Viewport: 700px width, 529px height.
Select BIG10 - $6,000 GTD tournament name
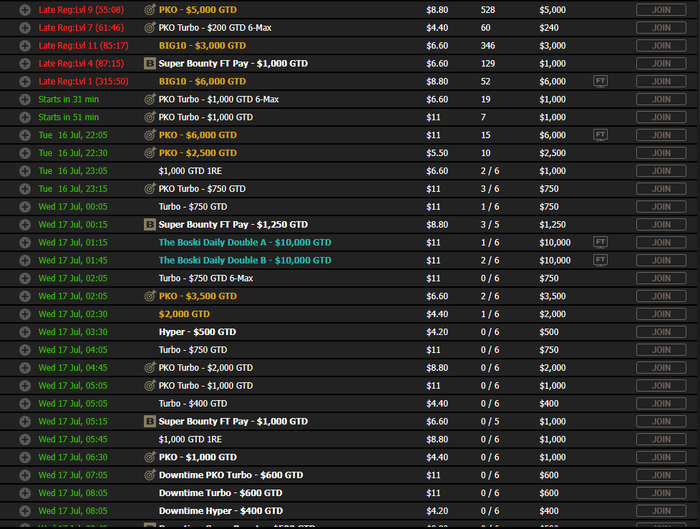click(202, 81)
